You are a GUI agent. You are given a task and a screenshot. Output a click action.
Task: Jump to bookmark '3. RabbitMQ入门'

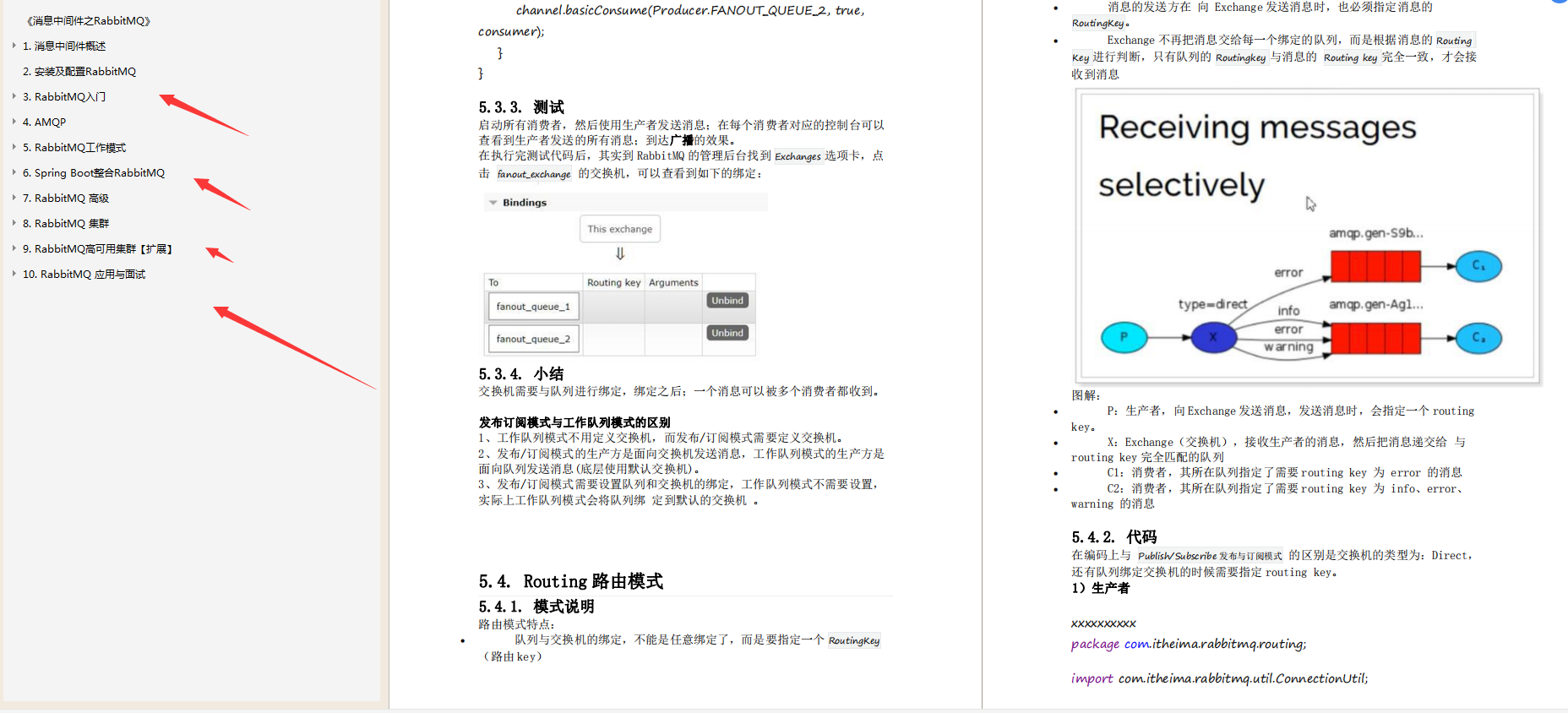coord(64,96)
